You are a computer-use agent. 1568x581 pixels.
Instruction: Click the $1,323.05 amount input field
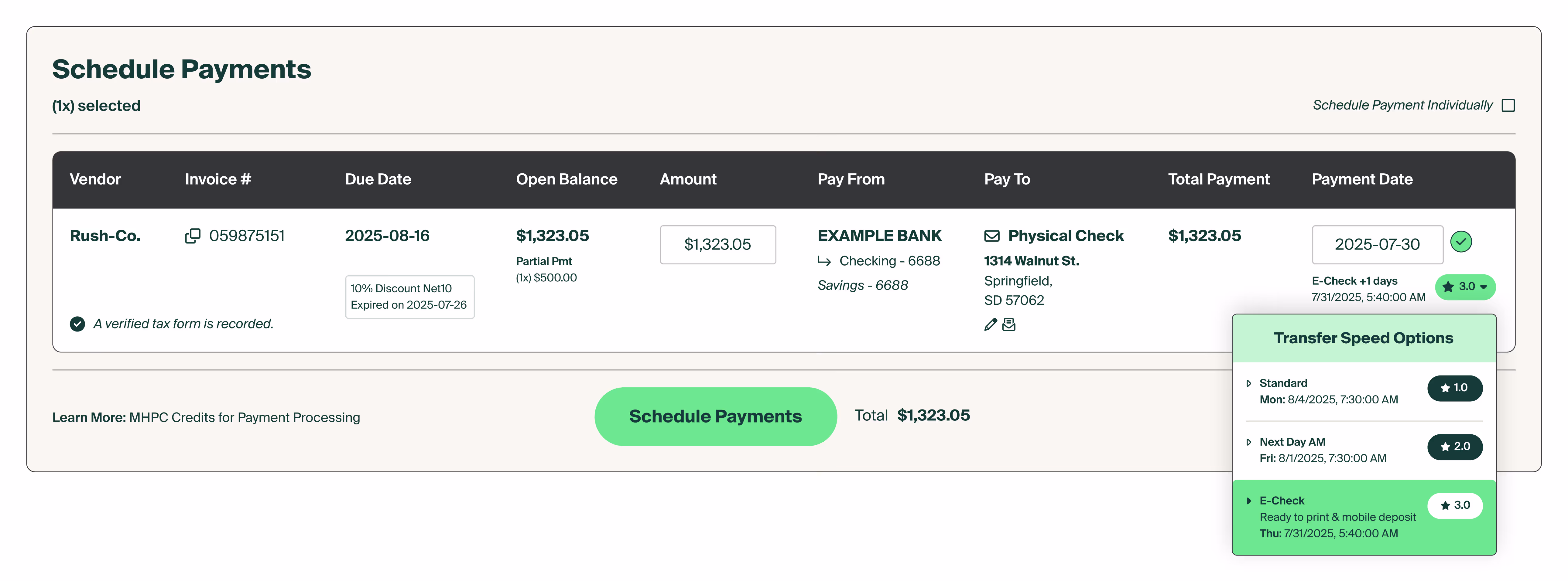(x=718, y=245)
